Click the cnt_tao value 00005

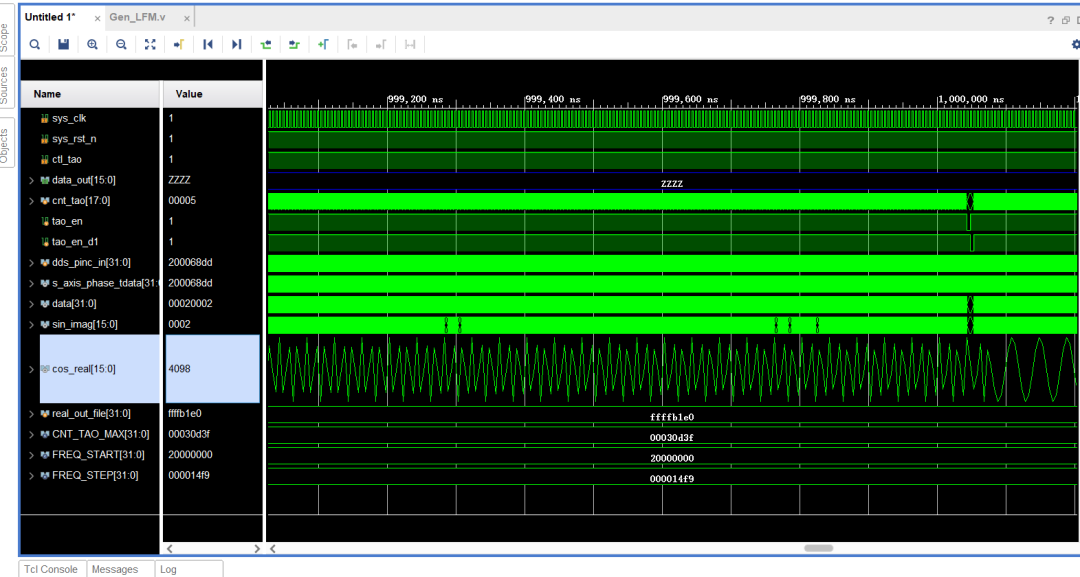(182, 201)
